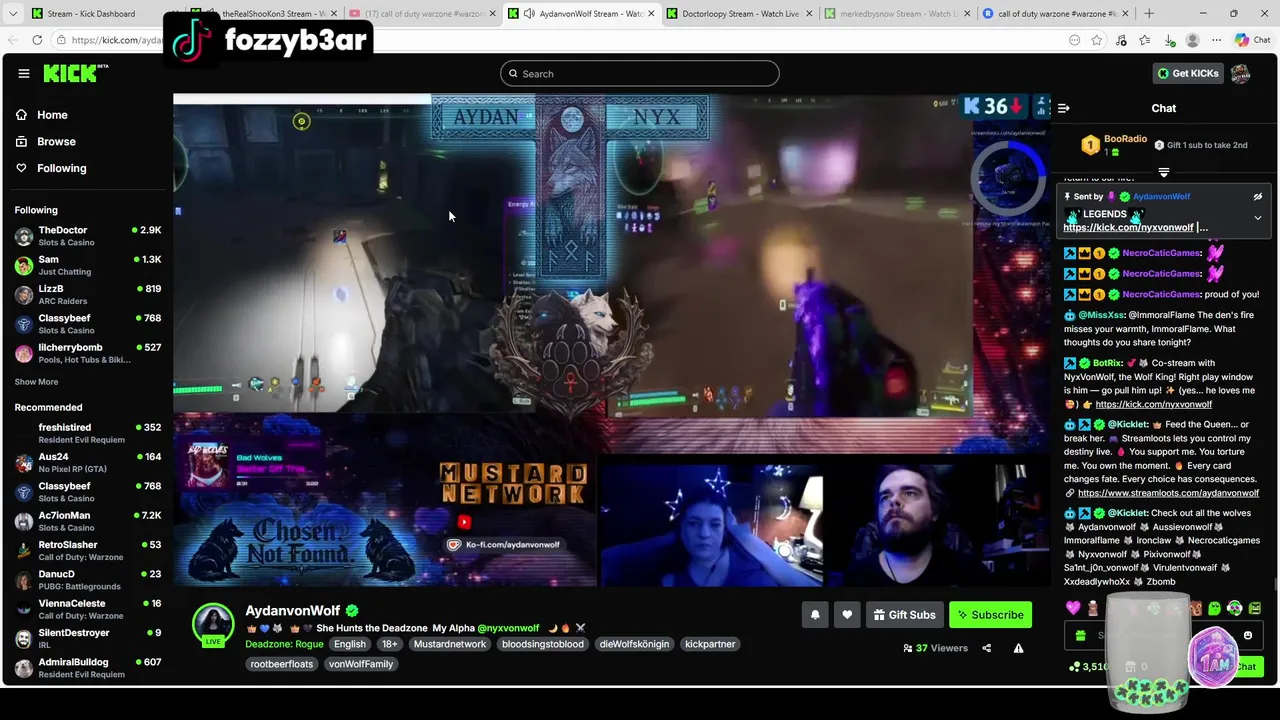
Task: Open the user avatar menu top right
Action: [x=1241, y=73]
